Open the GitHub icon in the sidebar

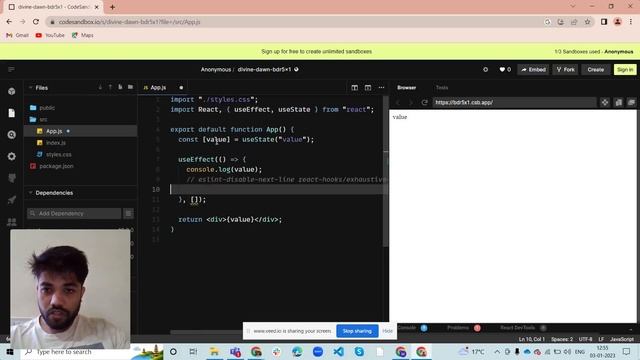11,178
